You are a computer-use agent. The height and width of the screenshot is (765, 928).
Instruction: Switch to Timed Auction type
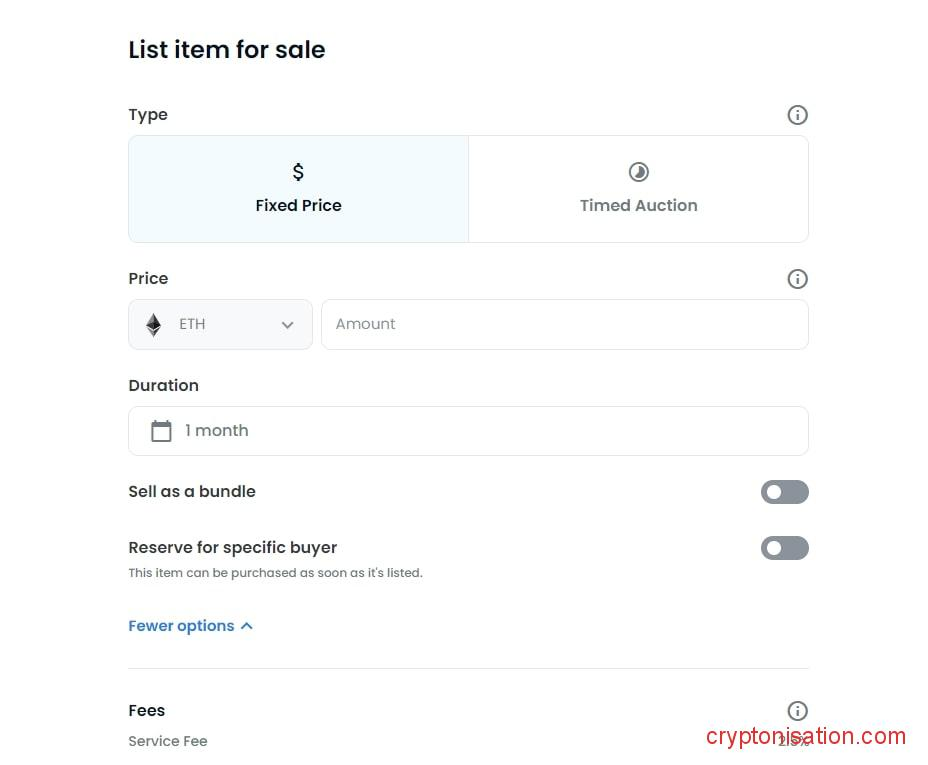pos(638,205)
